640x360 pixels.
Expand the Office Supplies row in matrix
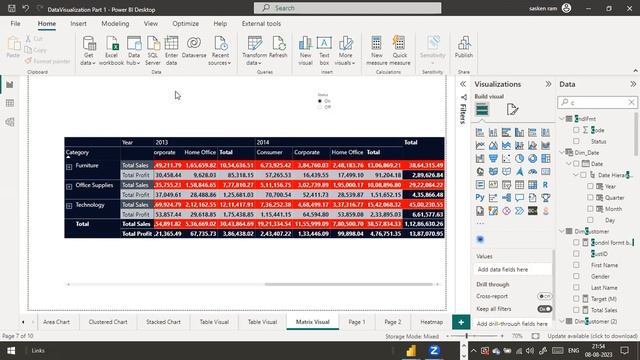point(69,186)
